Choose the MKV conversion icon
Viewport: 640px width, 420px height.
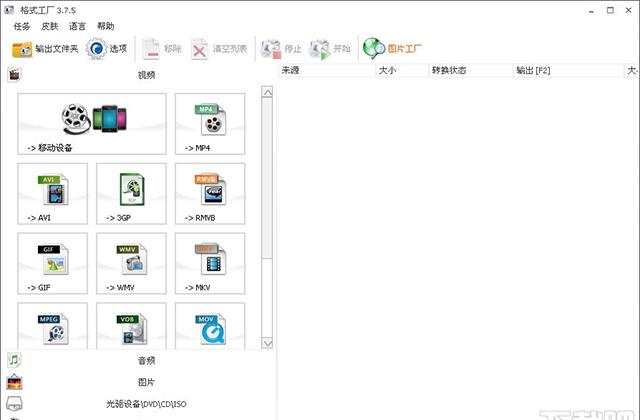click(211, 264)
